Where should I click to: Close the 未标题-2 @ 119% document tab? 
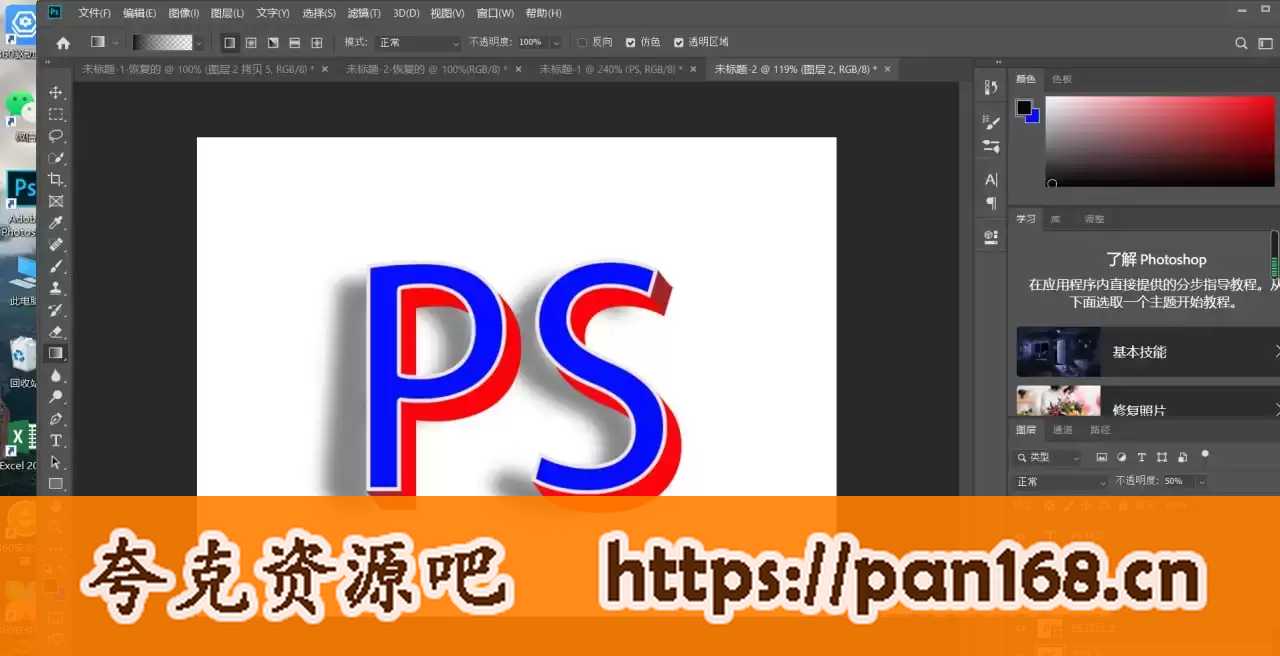tap(886, 69)
